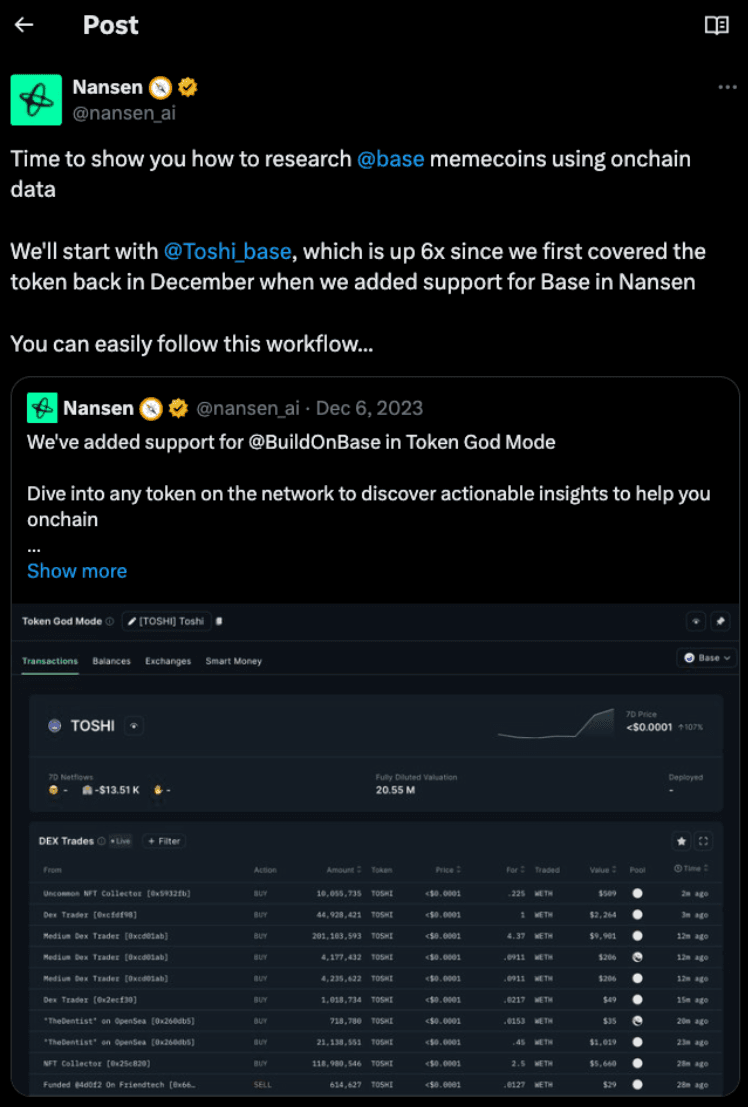The image size is (748, 1108).
Task: Click the 7D price sparkline chart
Action: point(556,726)
